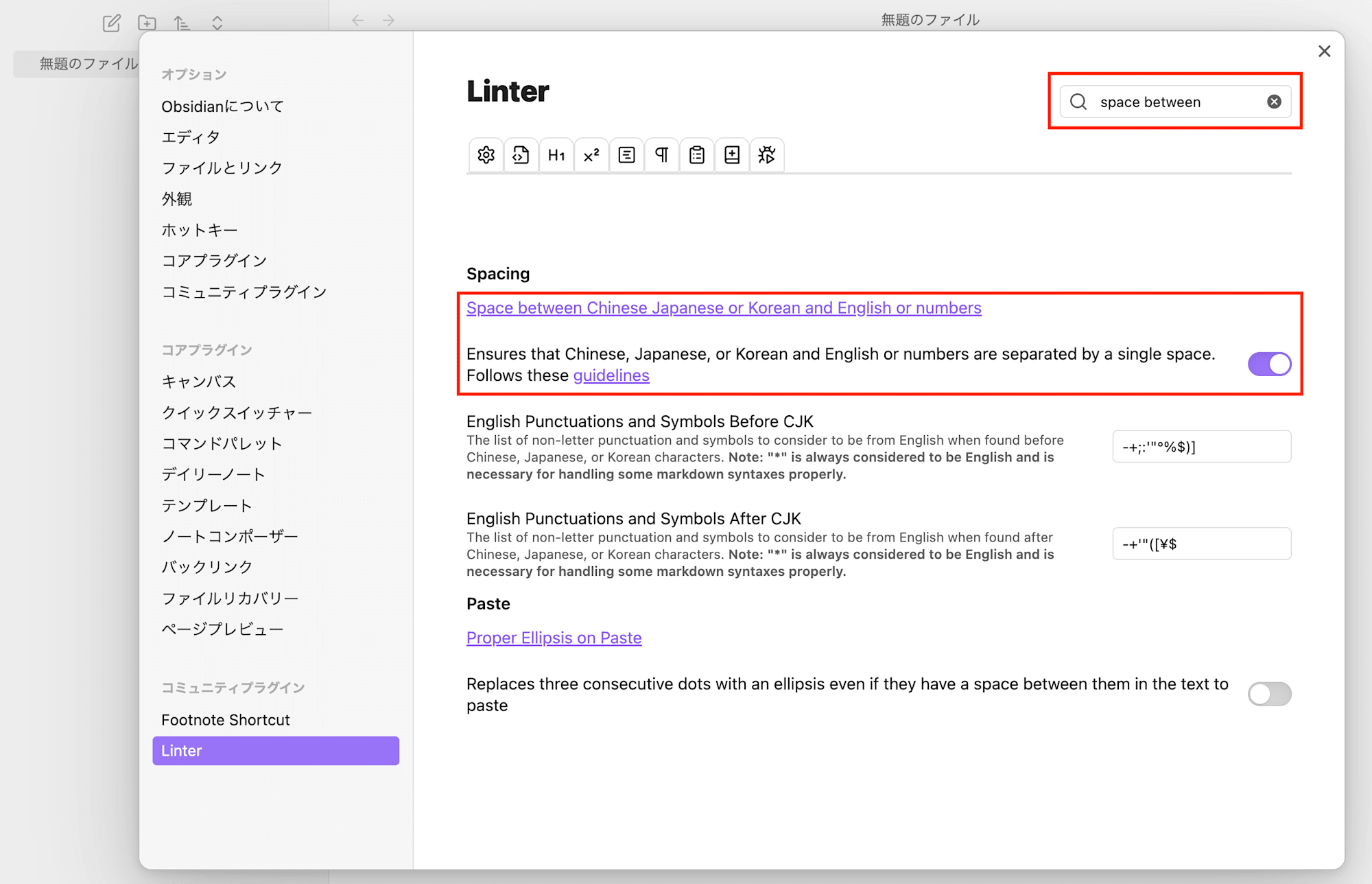Click the sort order icon
This screenshot has width=1372, height=884.
click(x=182, y=23)
